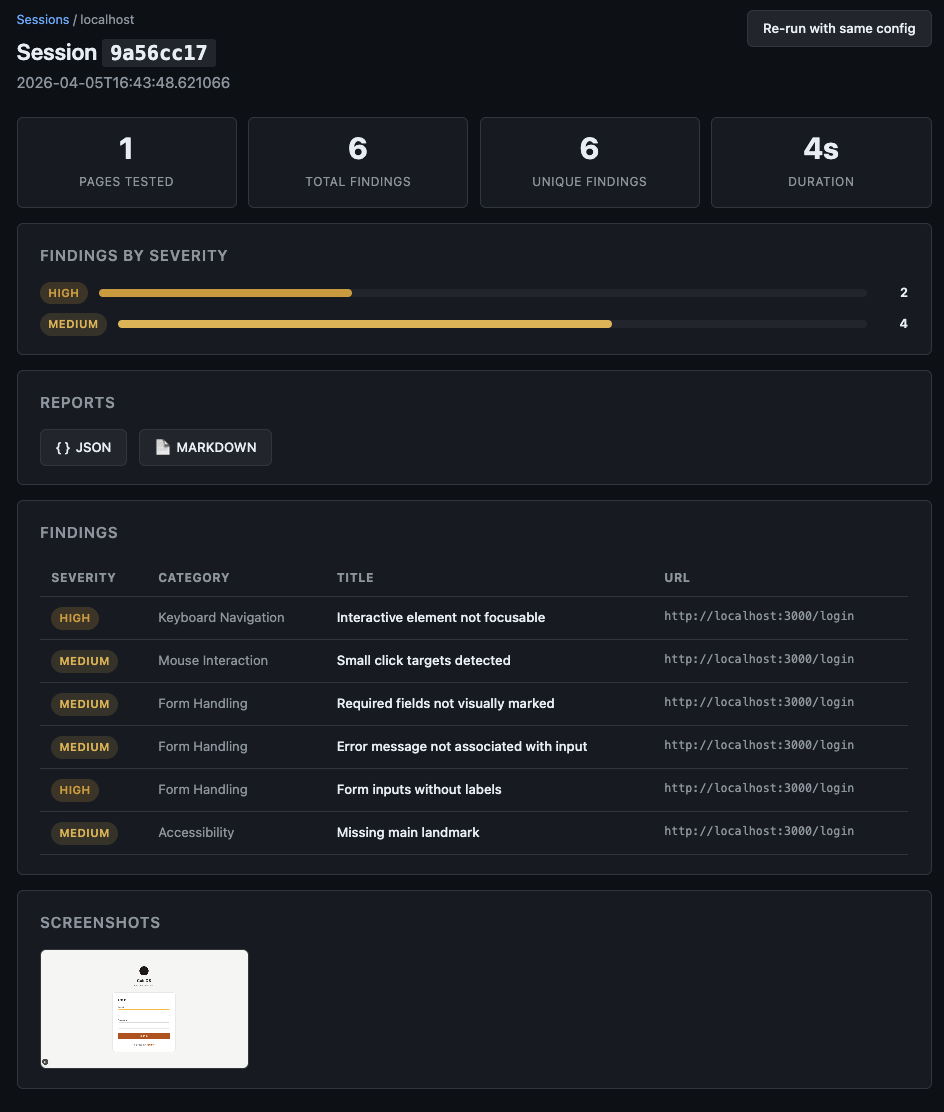
Task: Click MEDIUM badge in Small click targets row
Action: coord(84,661)
